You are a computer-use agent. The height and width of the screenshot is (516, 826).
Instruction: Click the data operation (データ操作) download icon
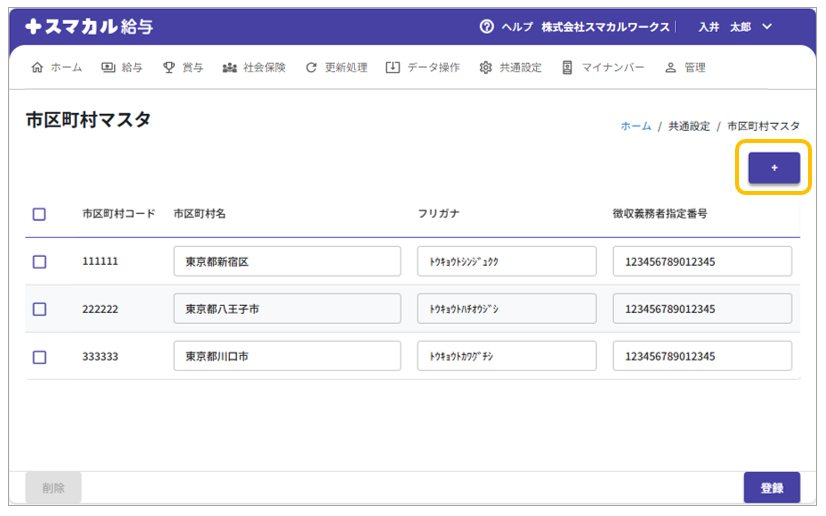pos(393,68)
